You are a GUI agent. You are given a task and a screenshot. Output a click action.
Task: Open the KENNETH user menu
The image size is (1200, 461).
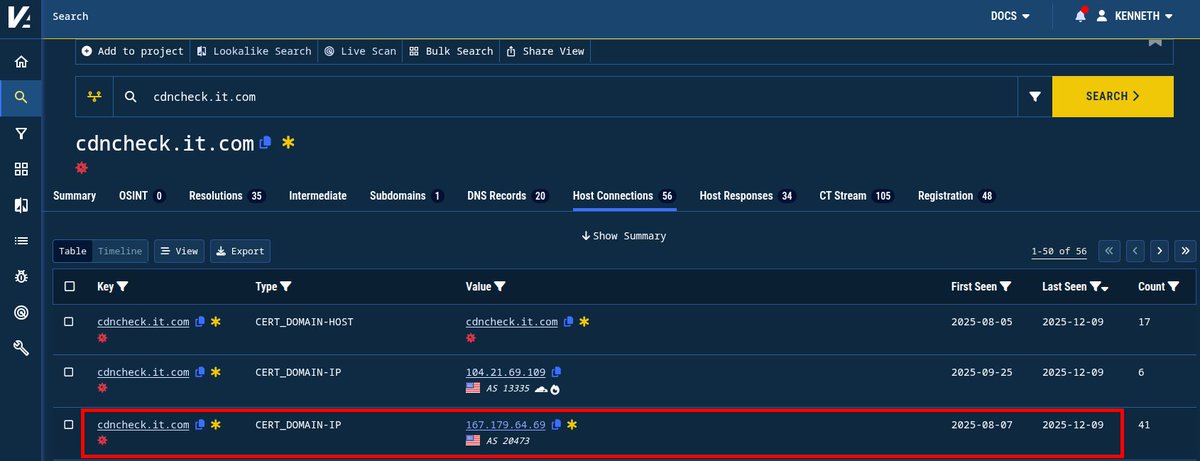tap(1134, 16)
